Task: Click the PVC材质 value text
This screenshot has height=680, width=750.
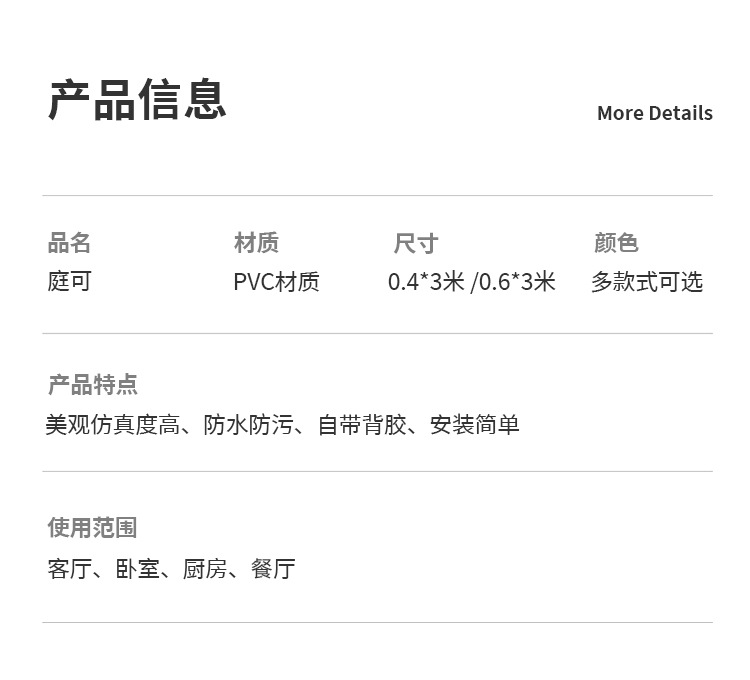Action: (x=276, y=282)
